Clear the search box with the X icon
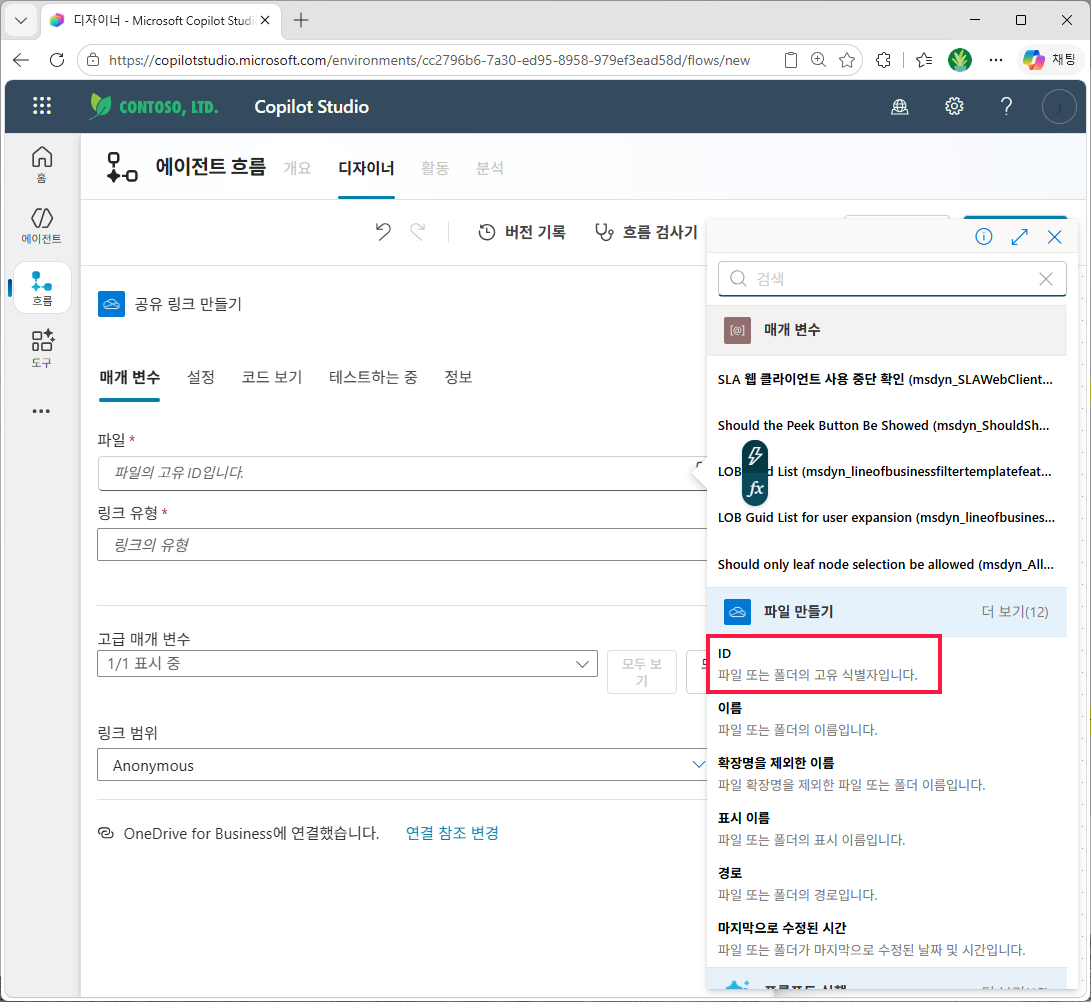 1046,279
